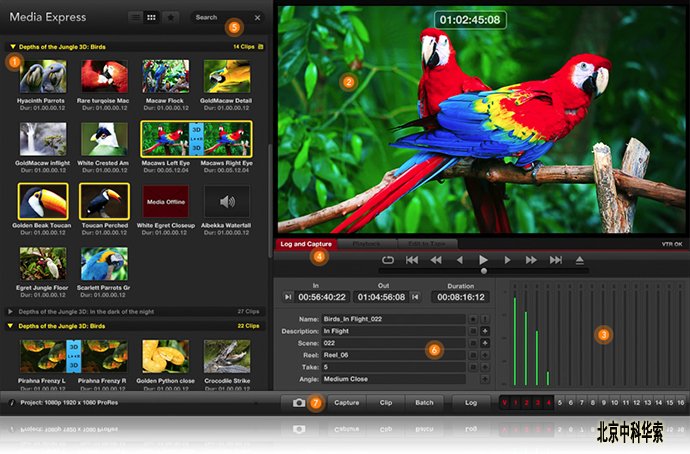Image resolution: width=690 pixels, height=454 pixels.
Task: Mark the Out point with its button
Action: (415, 297)
